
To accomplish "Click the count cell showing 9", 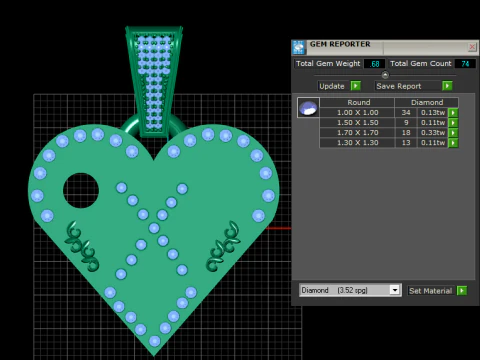I will click(406, 123).
